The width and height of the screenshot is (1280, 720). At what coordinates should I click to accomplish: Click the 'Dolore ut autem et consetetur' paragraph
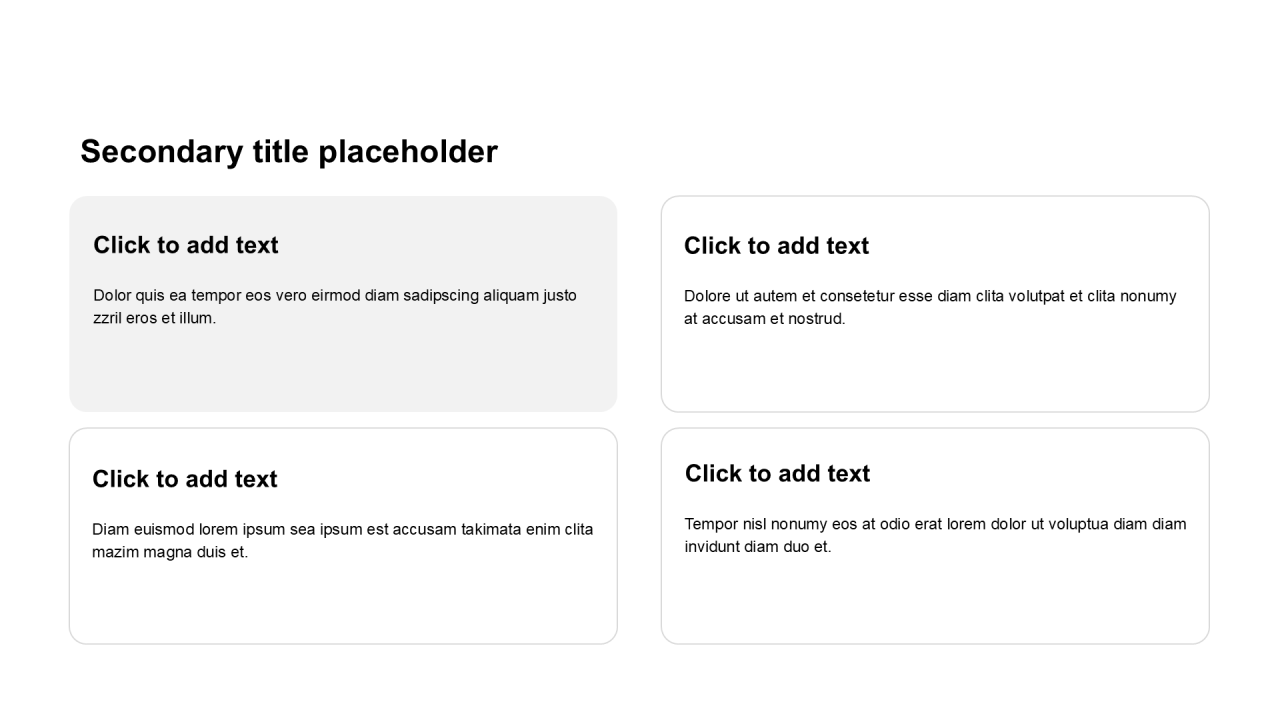[930, 307]
